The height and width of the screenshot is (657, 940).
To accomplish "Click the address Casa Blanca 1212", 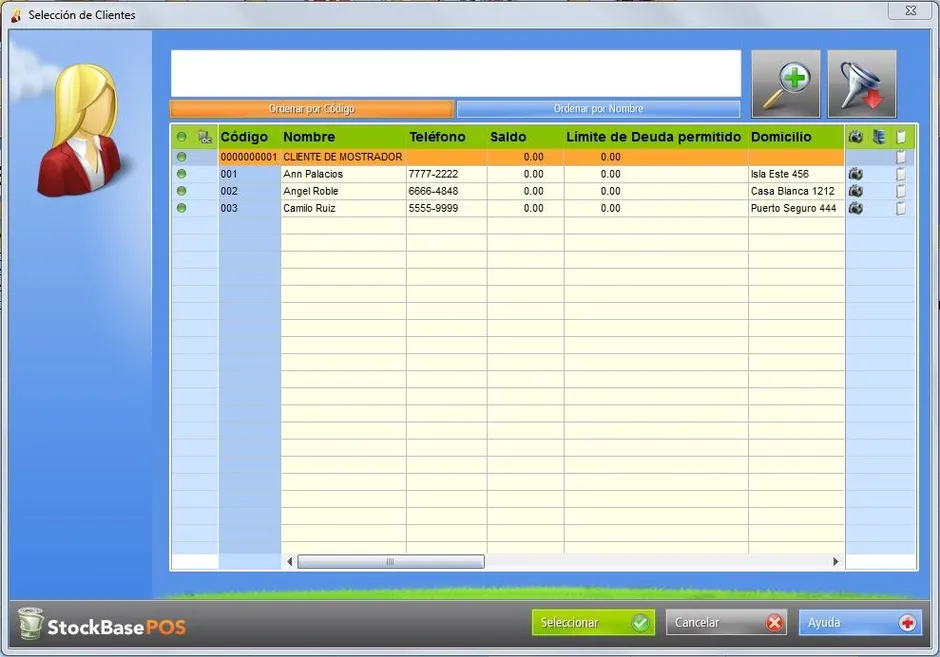I will (x=793, y=191).
